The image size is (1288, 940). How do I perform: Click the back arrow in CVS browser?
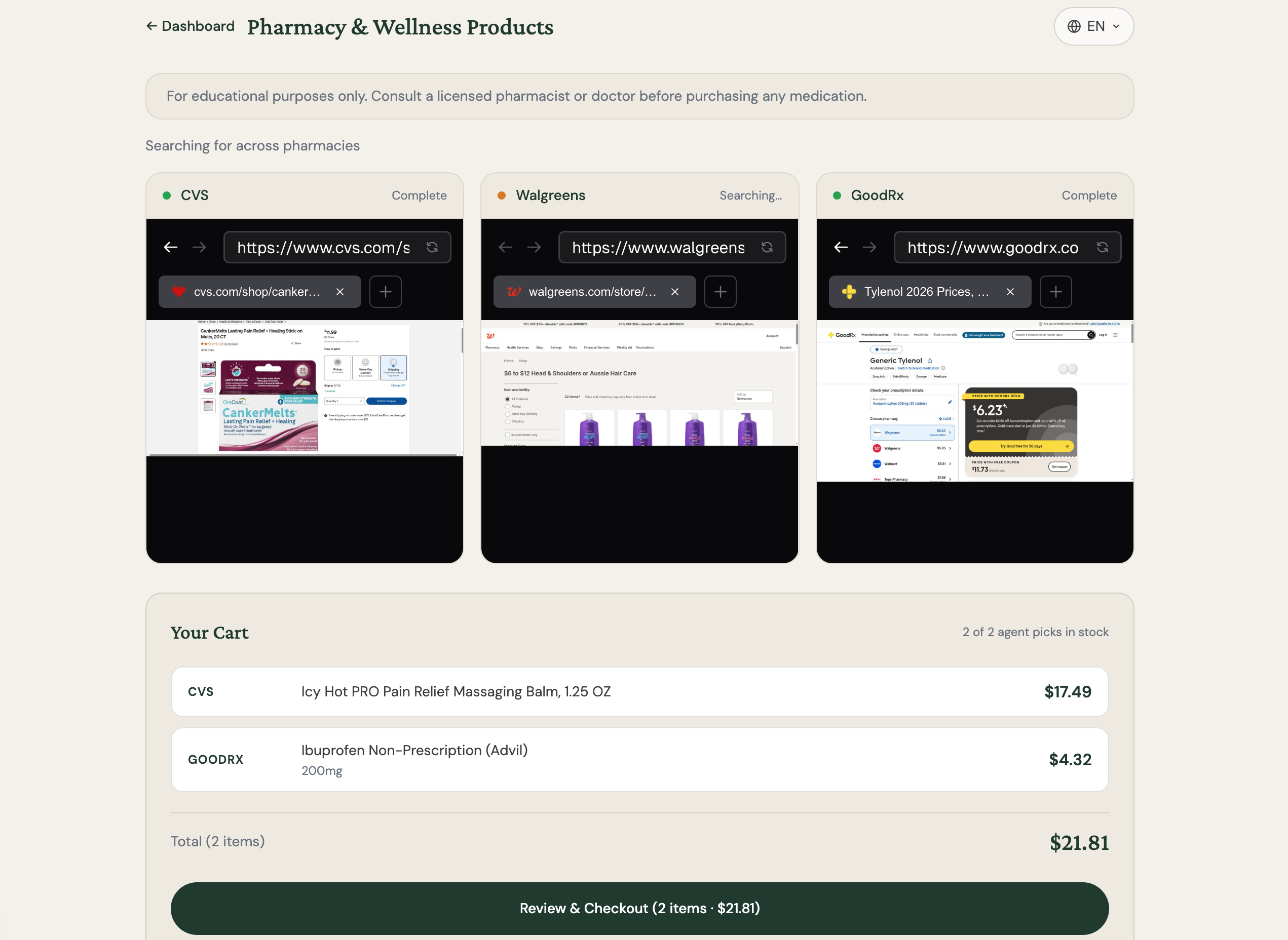coord(170,247)
